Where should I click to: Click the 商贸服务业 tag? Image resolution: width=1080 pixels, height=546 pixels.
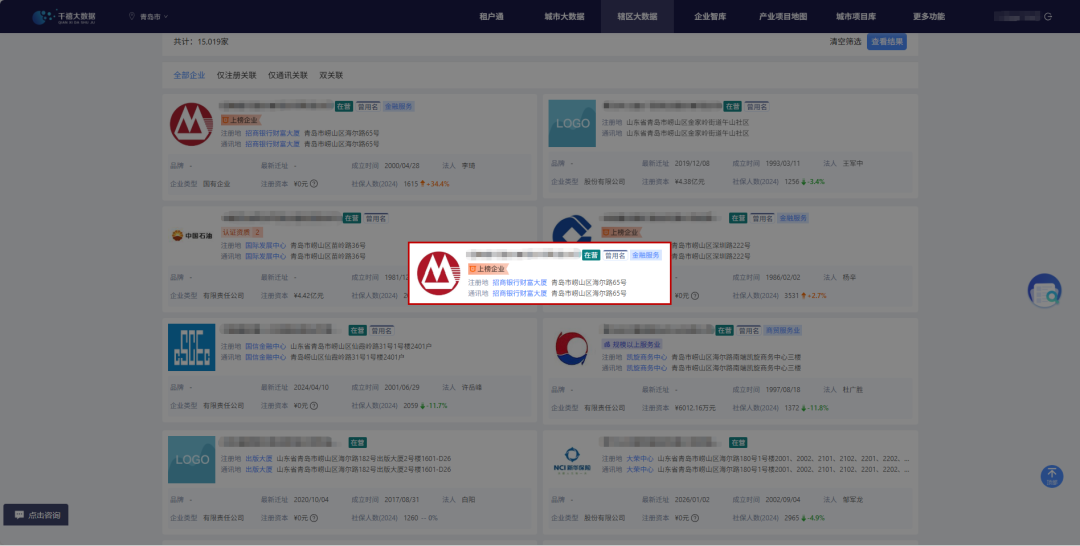pos(782,330)
